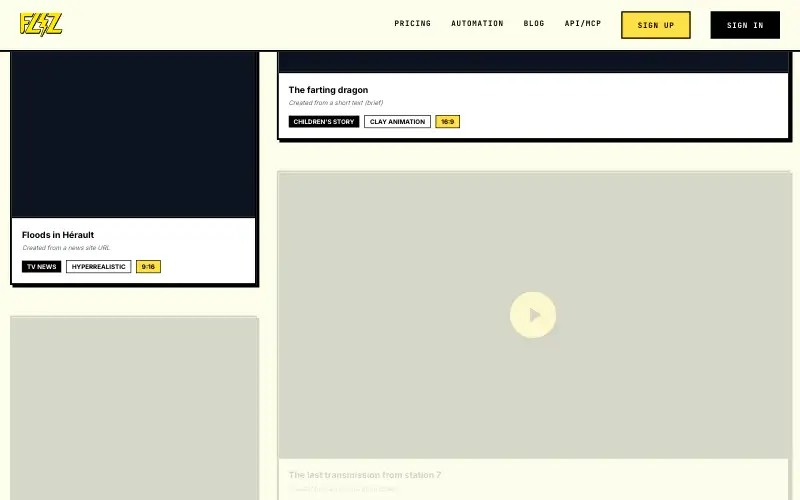The height and width of the screenshot is (500, 800).
Task: Select the Clay Animation tag
Action: click(397, 121)
